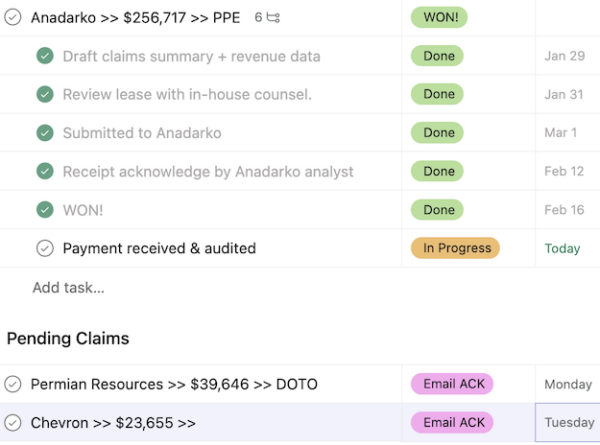The width and height of the screenshot is (600, 445).
Task: Change Email ACK status for Chevron row
Action: click(x=452, y=422)
